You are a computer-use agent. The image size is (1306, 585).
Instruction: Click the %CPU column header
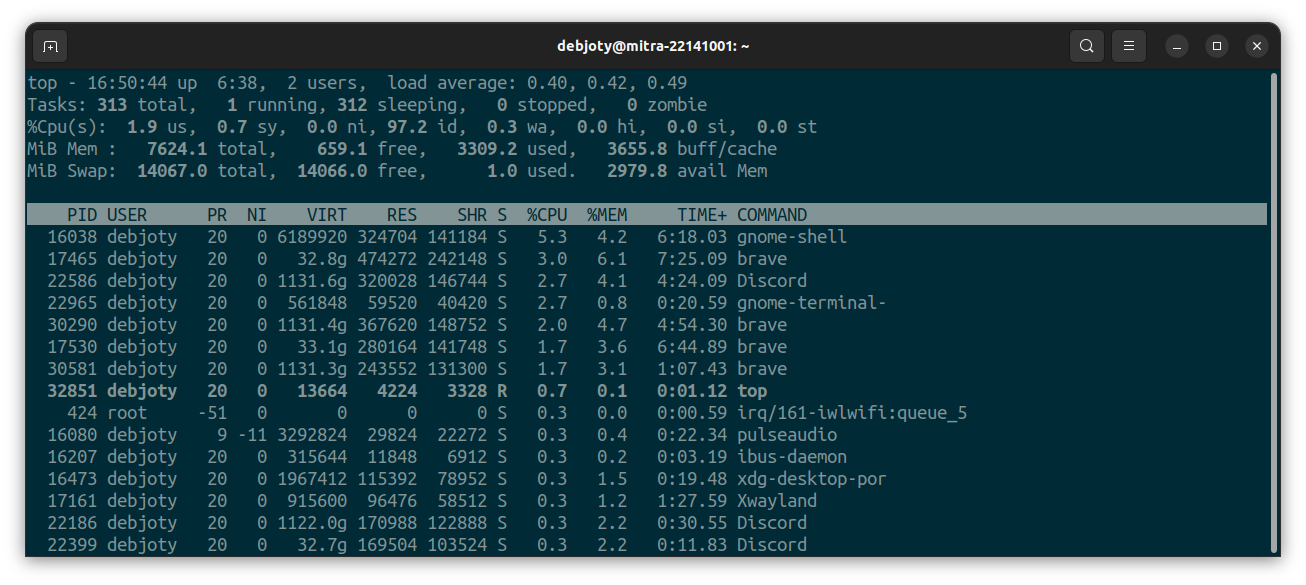tap(547, 215)
